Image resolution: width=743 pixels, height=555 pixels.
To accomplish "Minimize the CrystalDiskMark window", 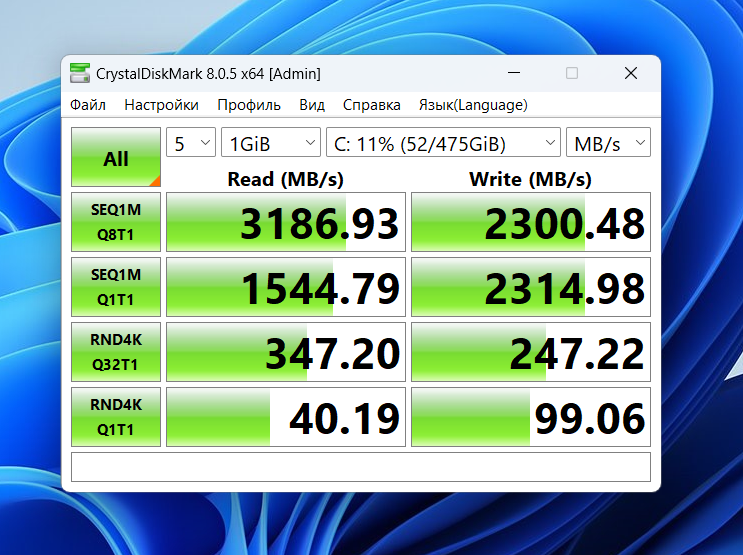I will (514, 73).
